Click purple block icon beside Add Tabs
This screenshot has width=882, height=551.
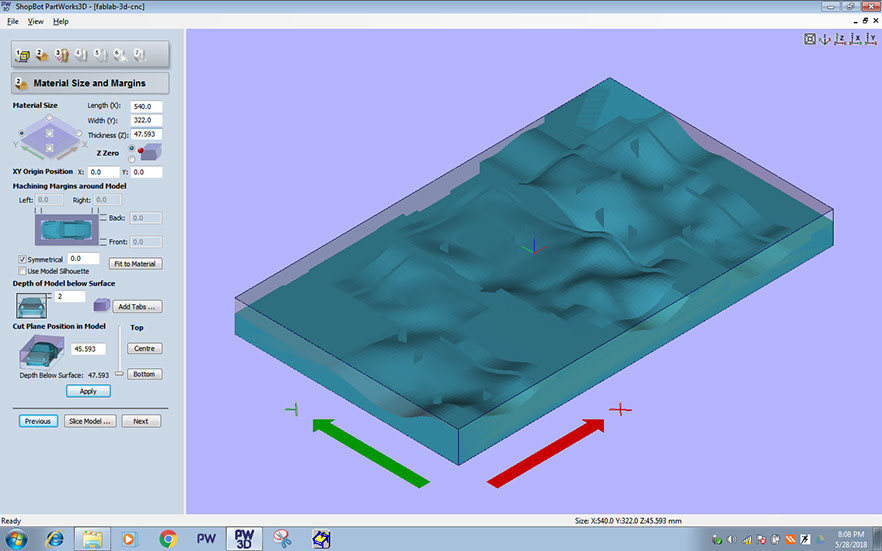[x=101, y=305]
